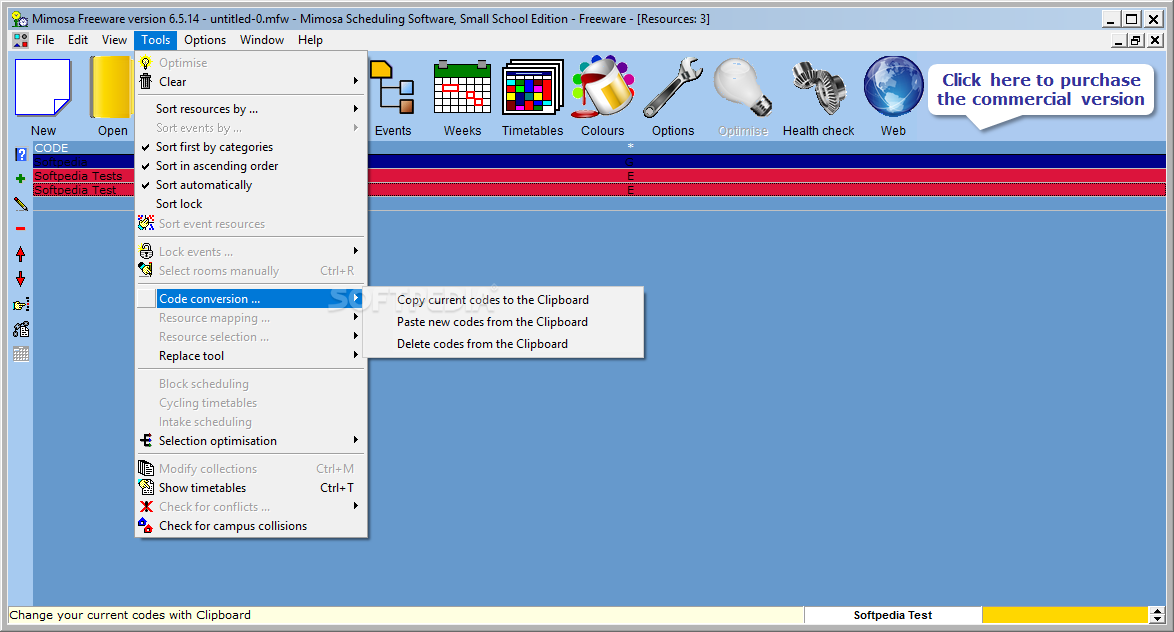Click the pencil edit sidebar icon
This screenshot has height=632, width=1174.
pyautogui.click(x=21, y=204)
